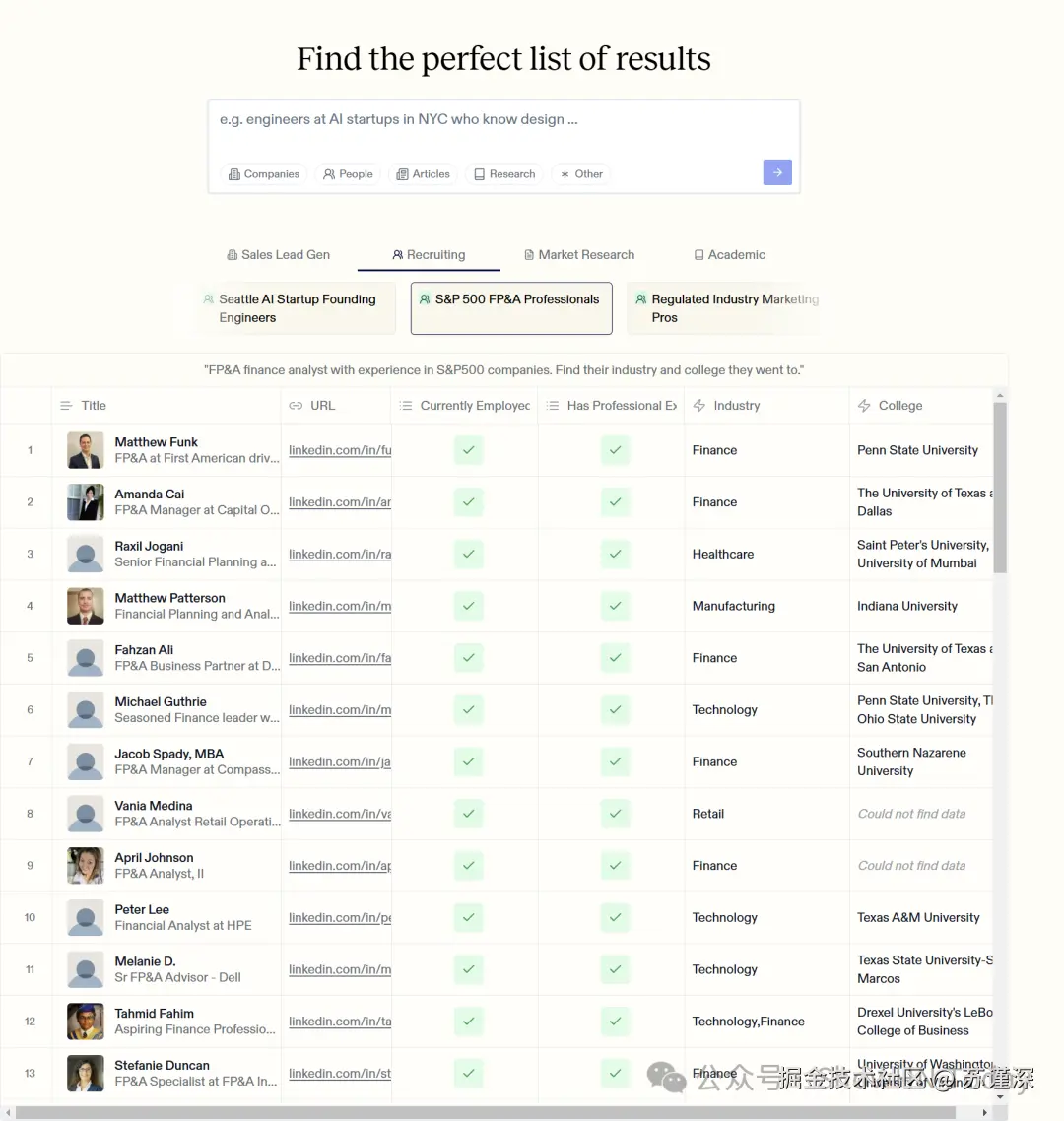Select the Companies filter chip
This screenshot has height=1121, width=1064.
point(264,174)
